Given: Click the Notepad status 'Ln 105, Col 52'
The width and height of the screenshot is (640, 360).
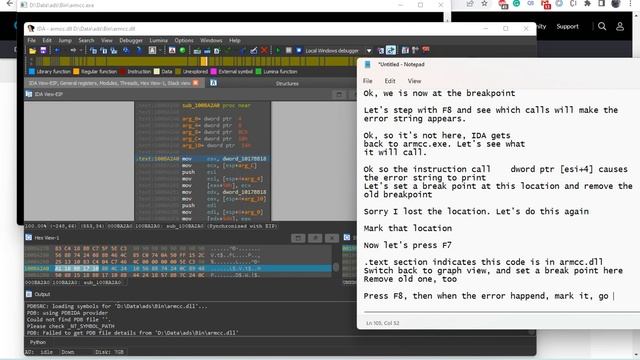Looking at the screenshot, I should (x=382, y=323).
